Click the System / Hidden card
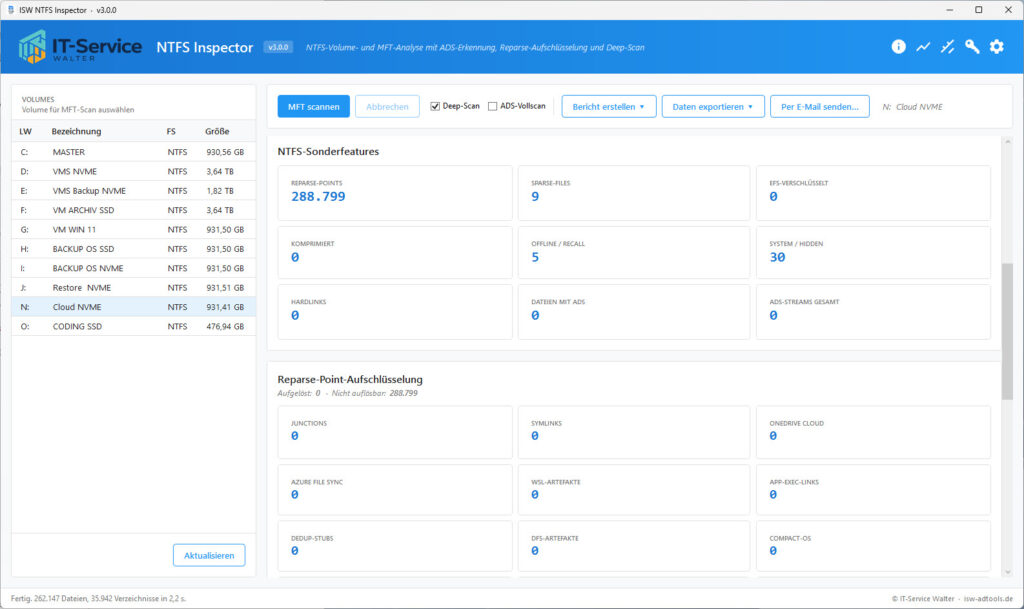The image size is (1024, 609). pyautogui.click(x=873, y=253)
